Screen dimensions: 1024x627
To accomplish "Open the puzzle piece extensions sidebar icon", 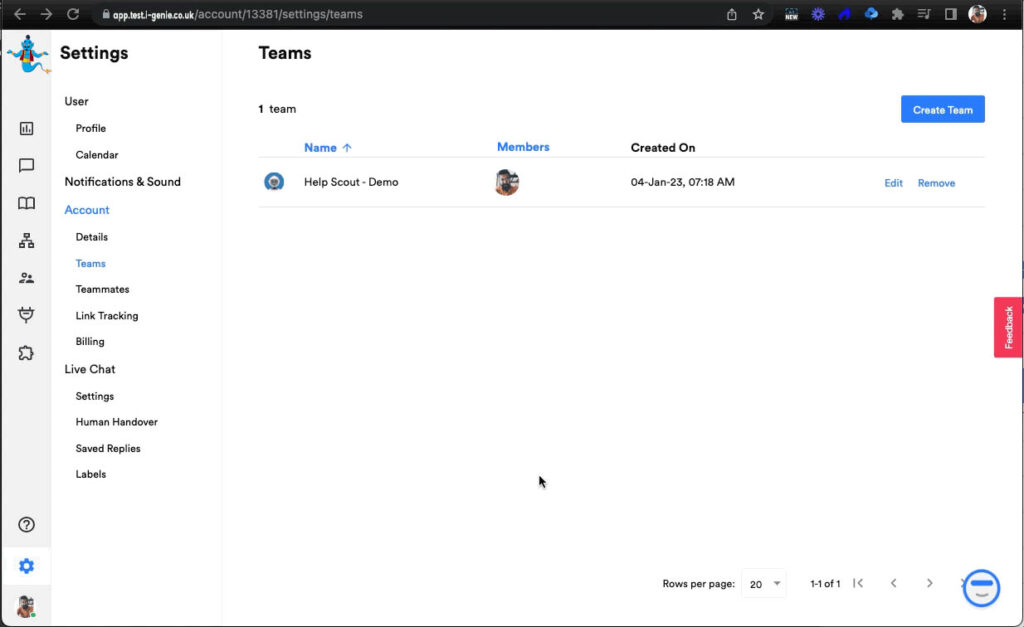I will pos(27,353).
